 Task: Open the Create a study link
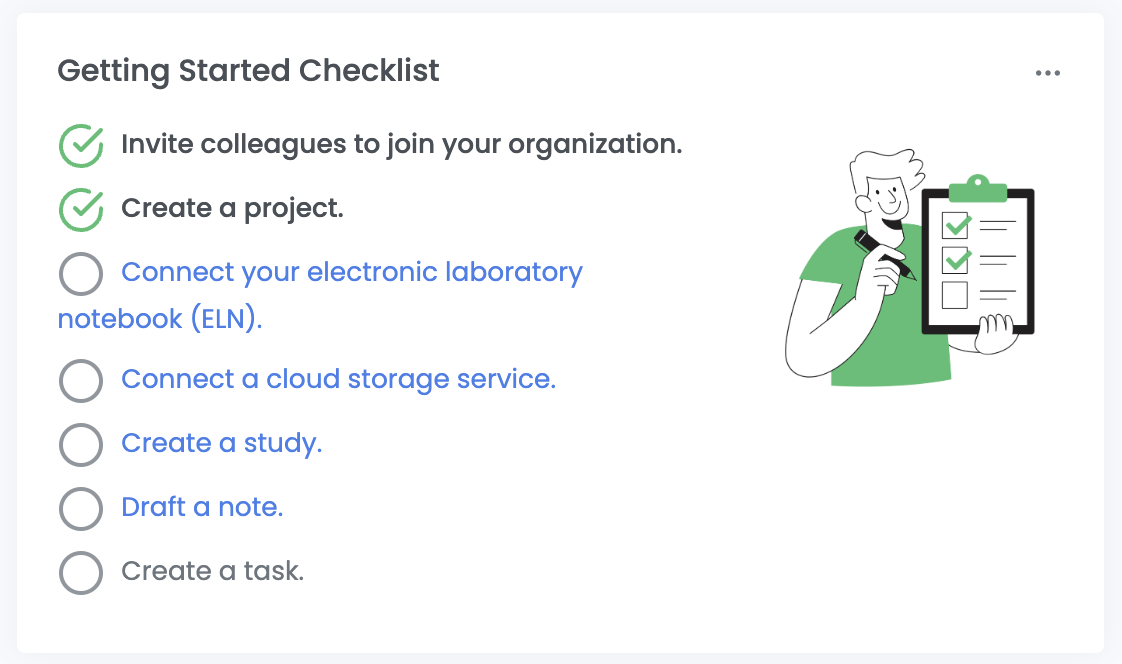point(221,444)
